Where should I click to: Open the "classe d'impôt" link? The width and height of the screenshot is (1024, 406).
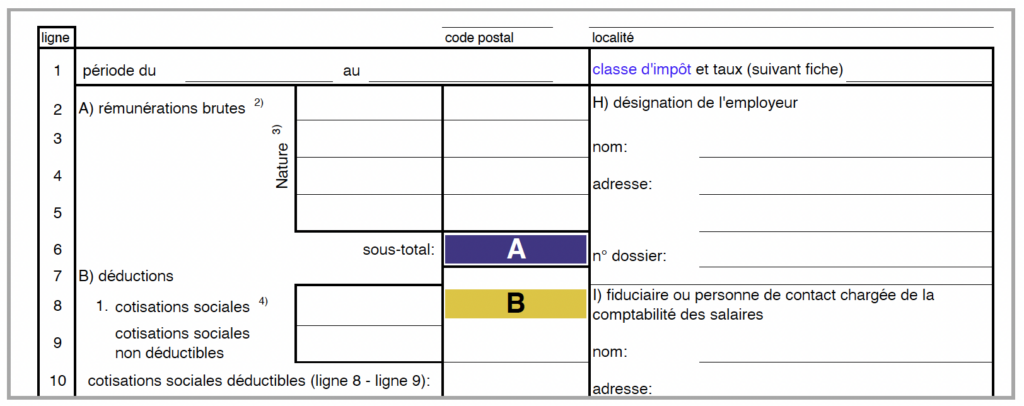click(641, 70)
